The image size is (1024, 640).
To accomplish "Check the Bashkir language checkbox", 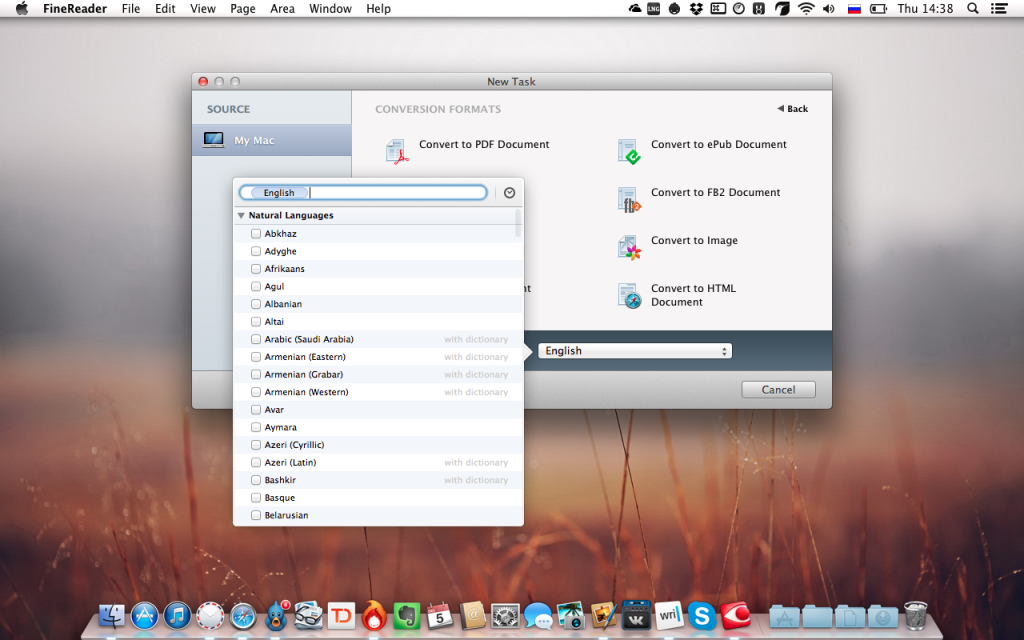I will point(256,480).
